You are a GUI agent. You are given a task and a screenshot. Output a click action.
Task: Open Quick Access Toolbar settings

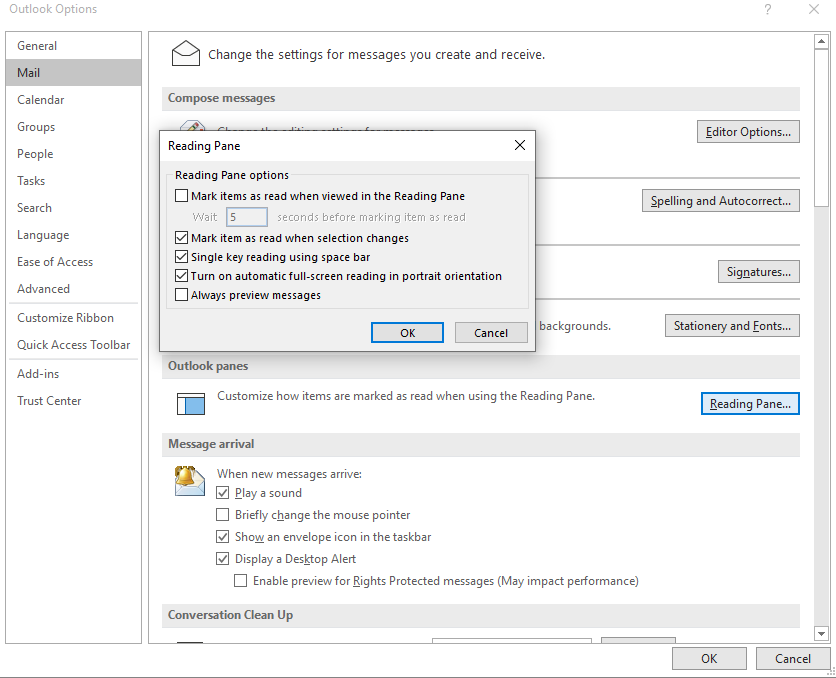point(74,345)
